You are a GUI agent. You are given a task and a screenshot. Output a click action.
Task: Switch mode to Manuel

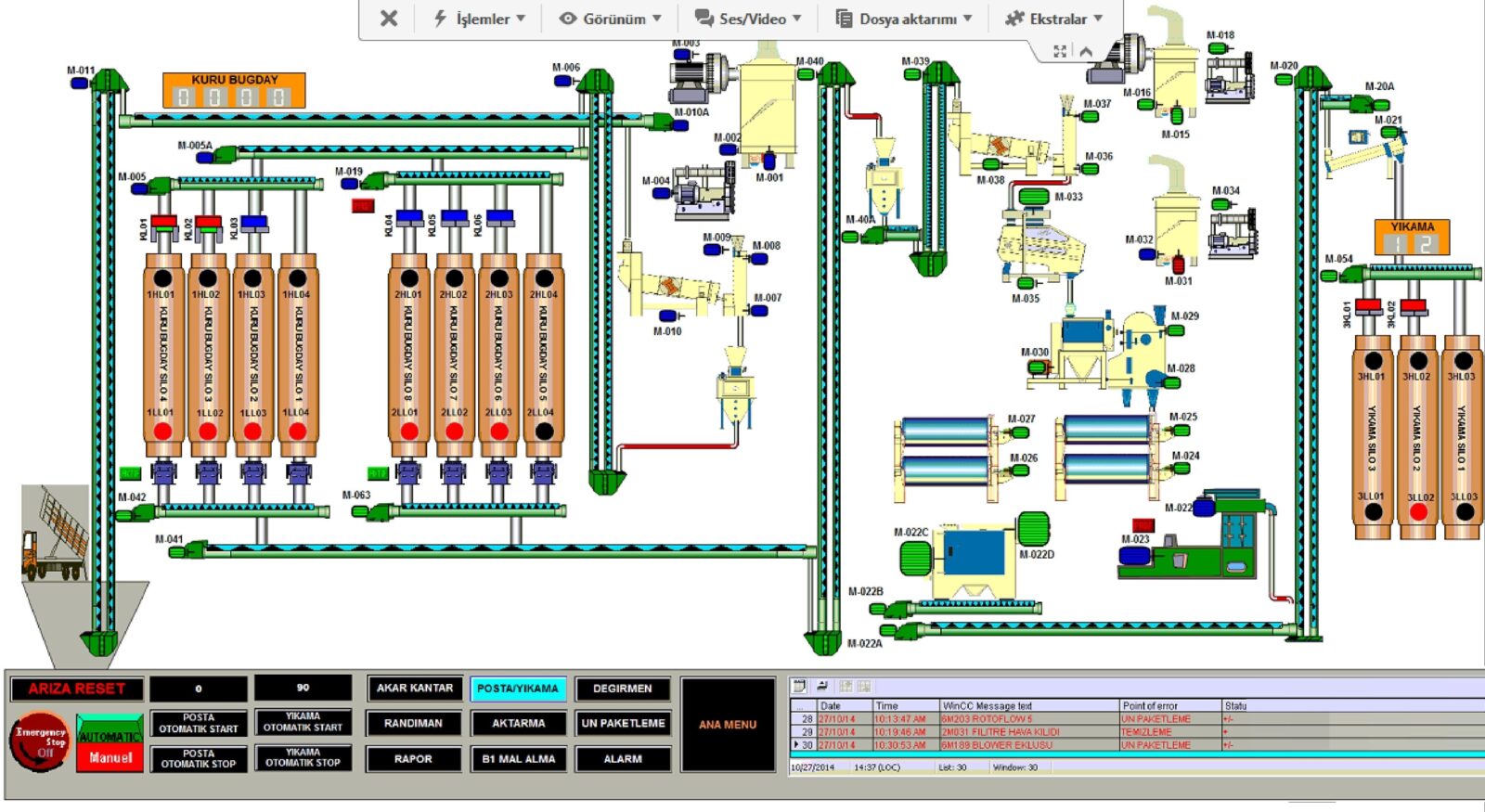click(x=110, y=757)
